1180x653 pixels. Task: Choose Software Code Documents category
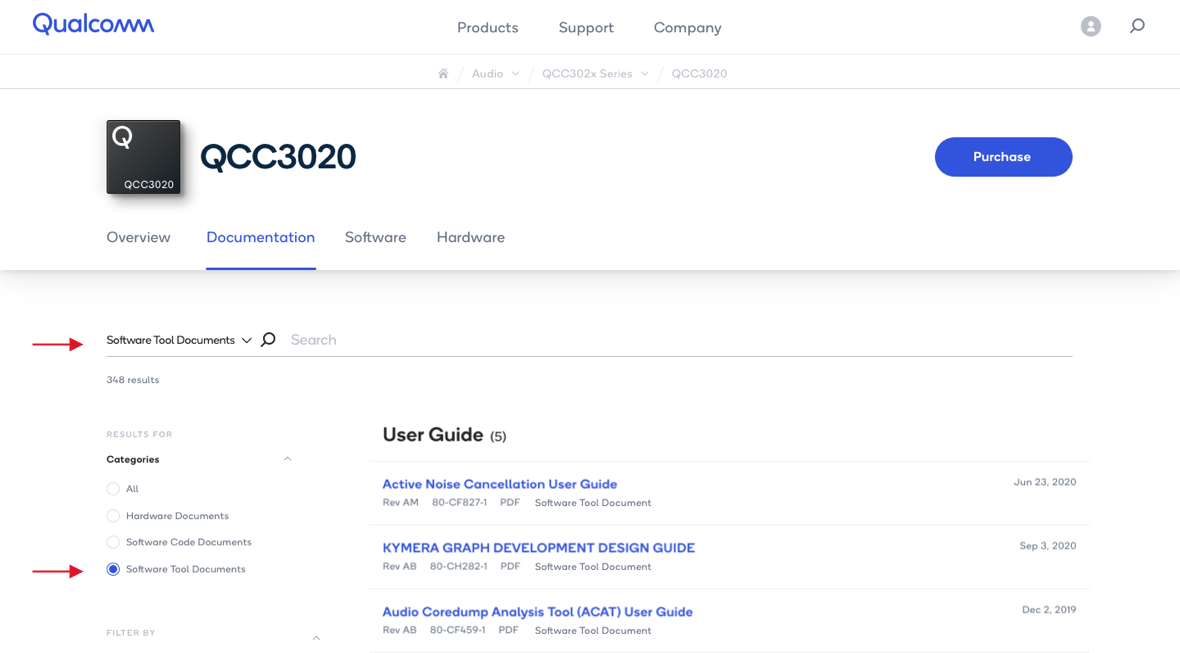pyautogui.click(x=112, y=542)
